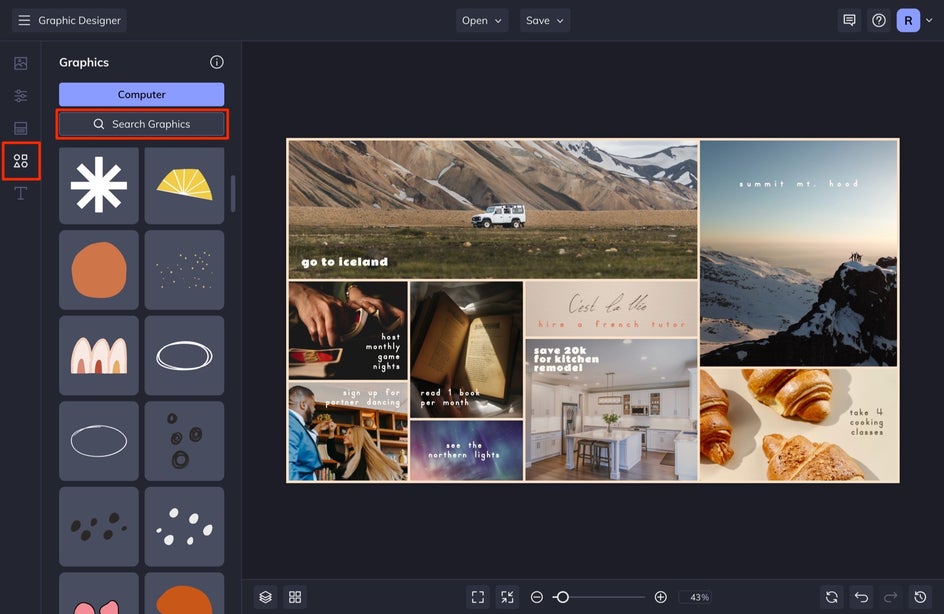Image resolution: width=944 pixels, height=614 pixels.
Task: Click the Graphics panel scrollbar
Action: (233, 193)
